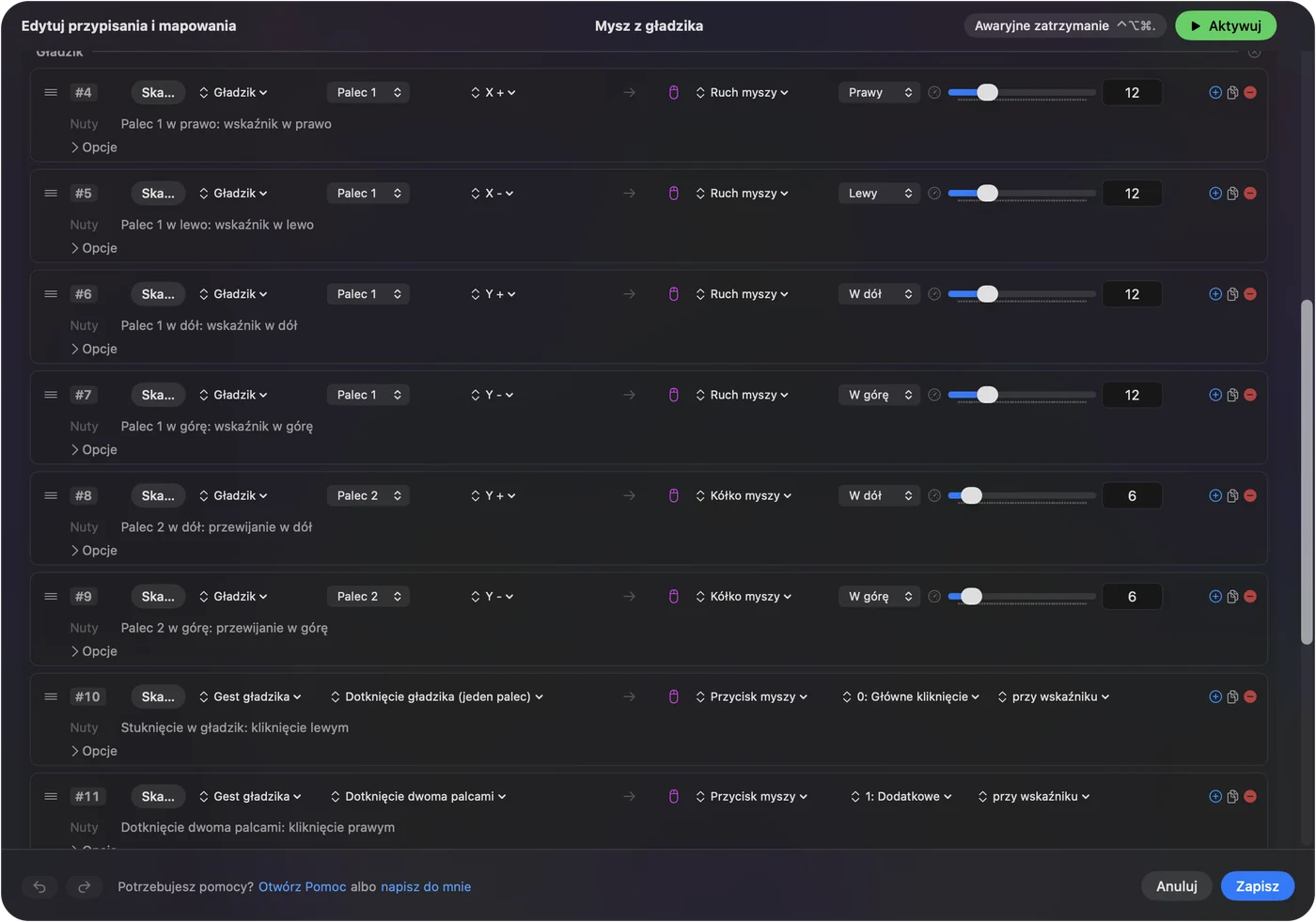1316x922 pixels.
Task: Click the speed gauge icon in row #9
Action: [x=934, y=596]
